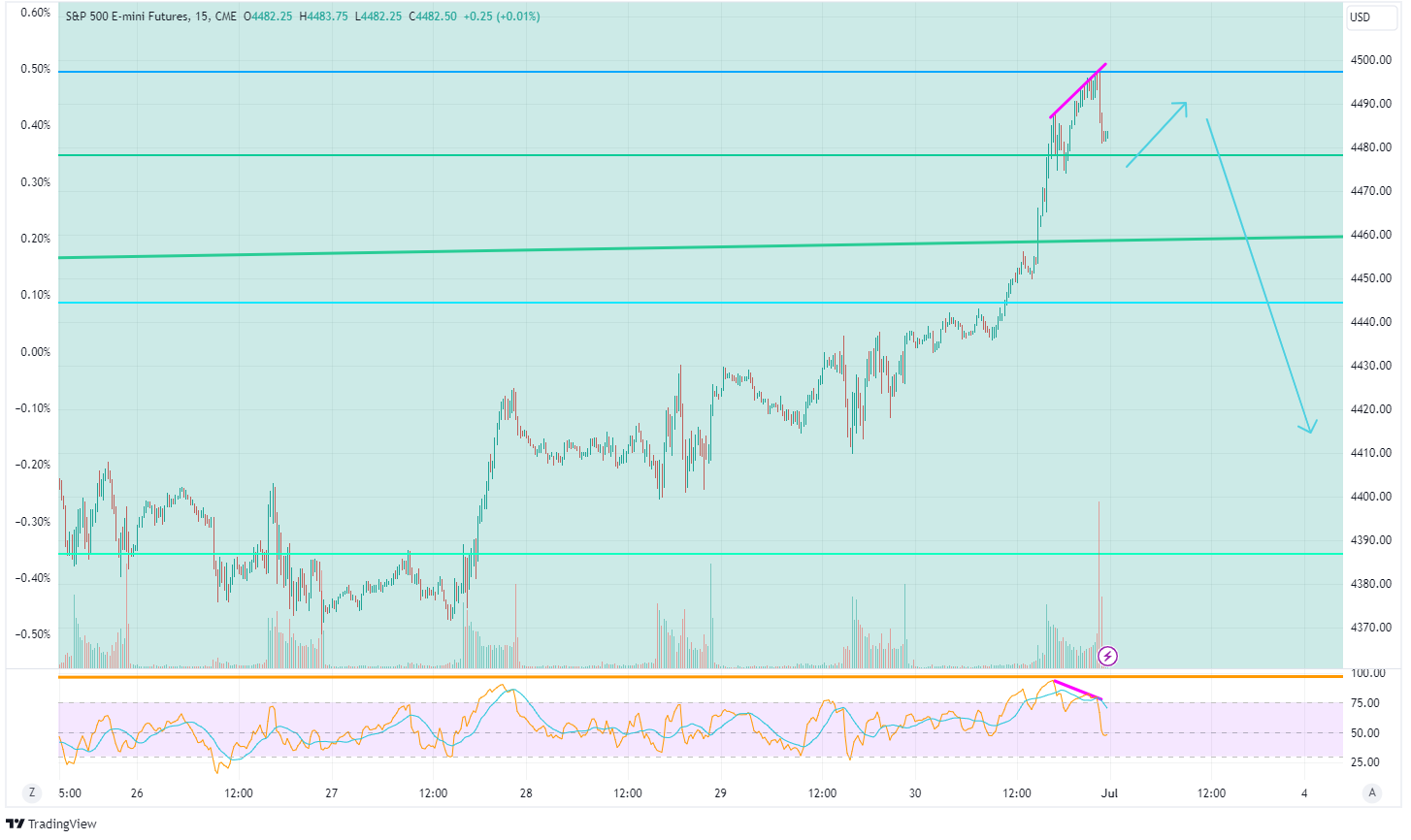Select the magenta trendline above recent candles
1411x840 pixels.
pos(1077,92)
